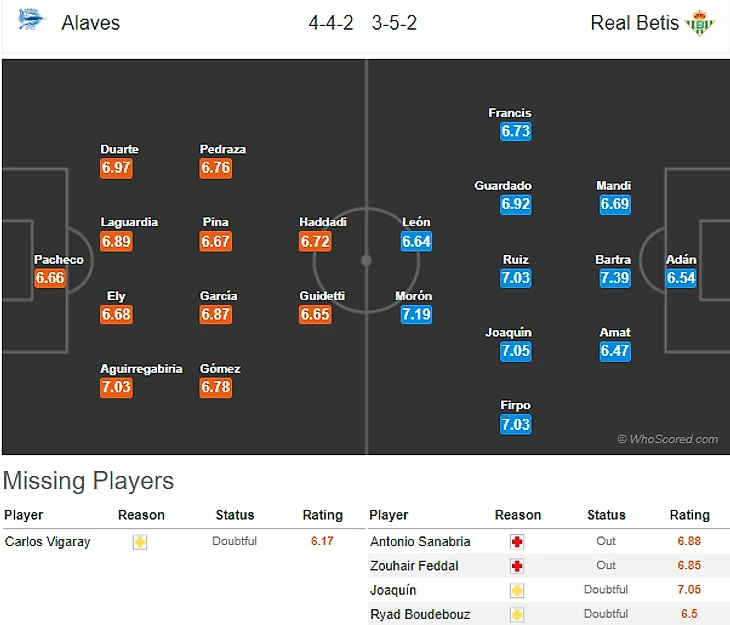Screen dimensions: 730x625
Task: Click Carlos Vigaray's yellow doubtful icon
Action: 141,542
